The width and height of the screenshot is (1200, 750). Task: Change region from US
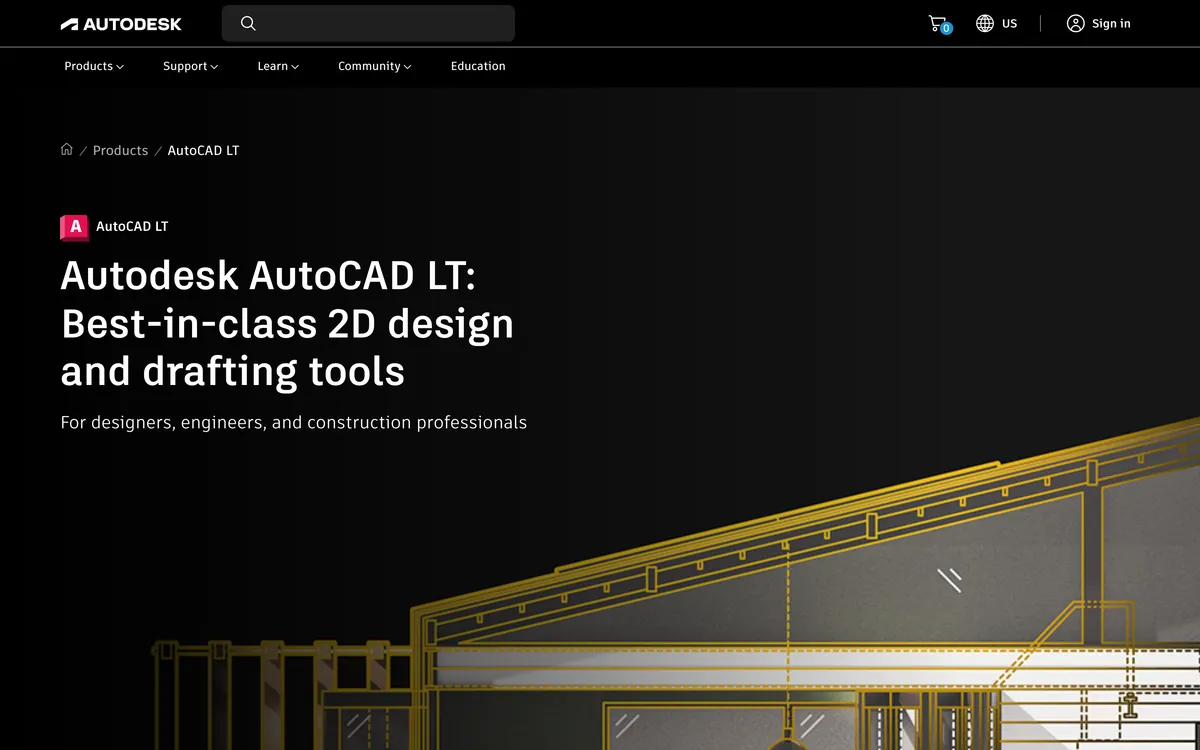pyautogui.click(x=1009, y=23)
